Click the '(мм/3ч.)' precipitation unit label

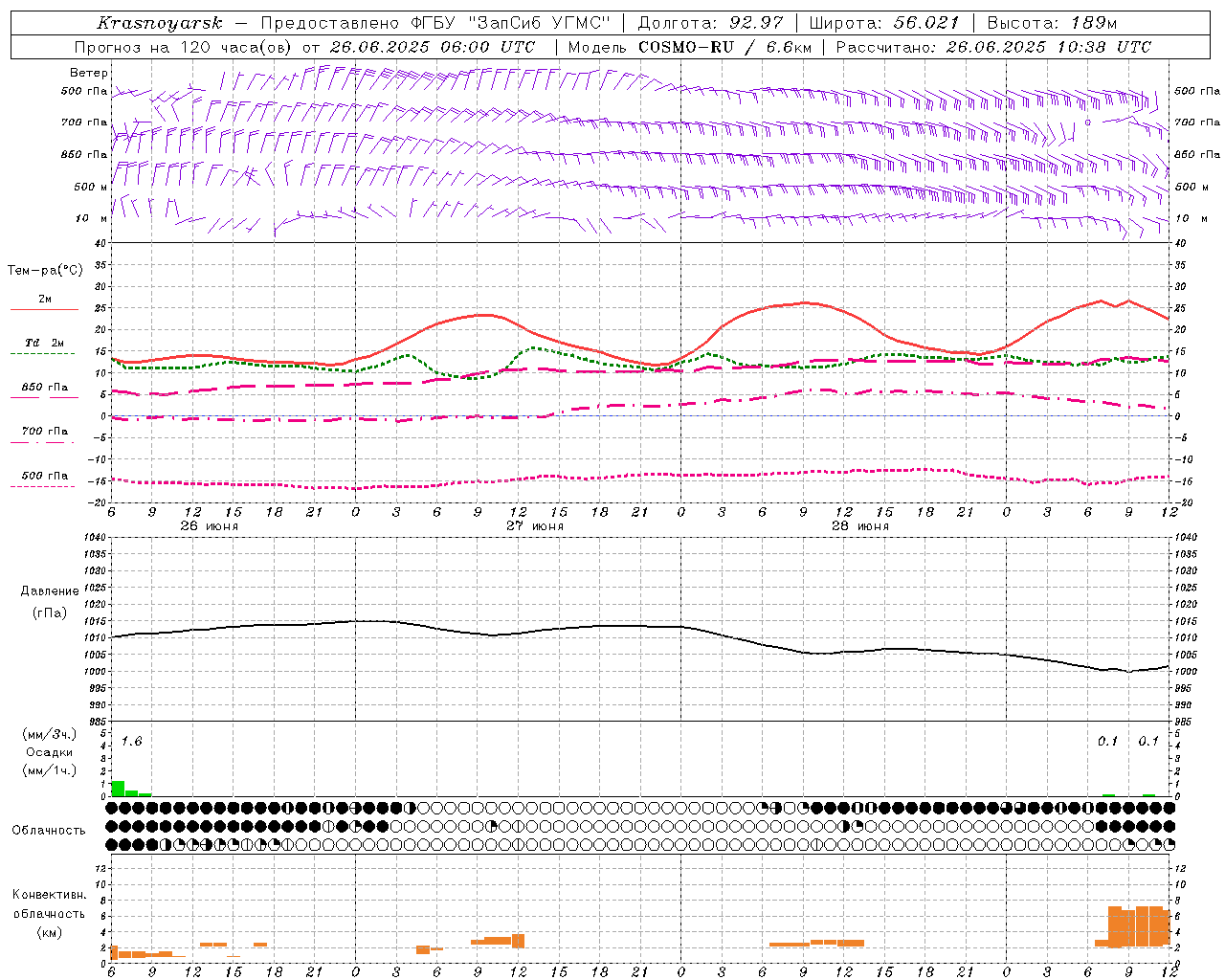pyautogui.click(x=49, y=734)
